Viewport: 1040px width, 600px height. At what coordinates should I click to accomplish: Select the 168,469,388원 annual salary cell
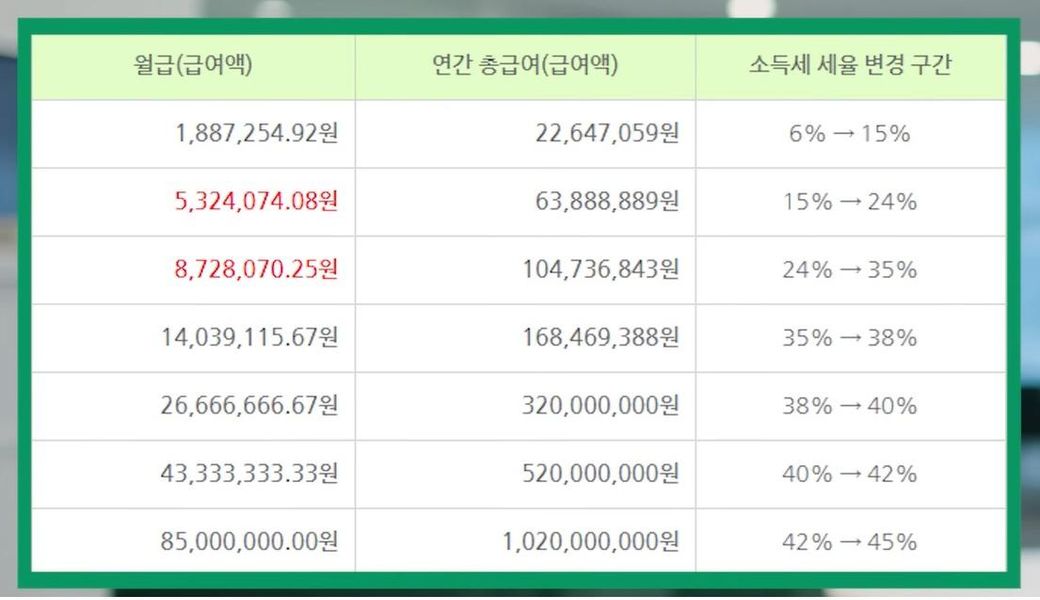(600, 337)
